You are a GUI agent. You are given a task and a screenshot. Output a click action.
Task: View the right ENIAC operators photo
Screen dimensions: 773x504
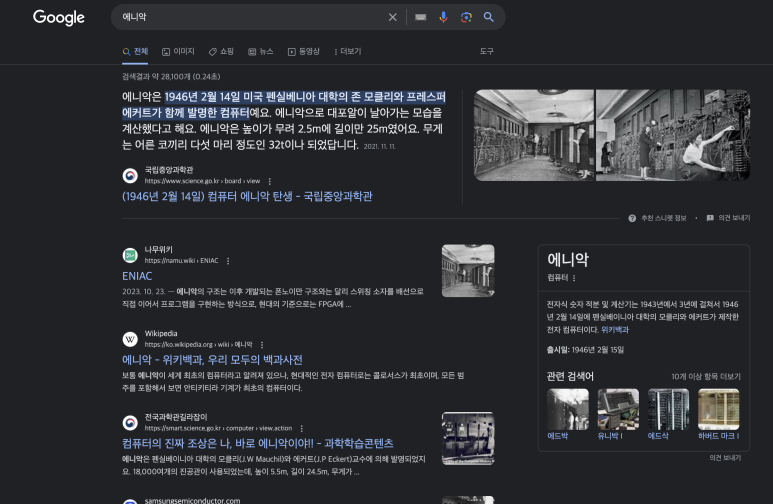tap(673, 135)
